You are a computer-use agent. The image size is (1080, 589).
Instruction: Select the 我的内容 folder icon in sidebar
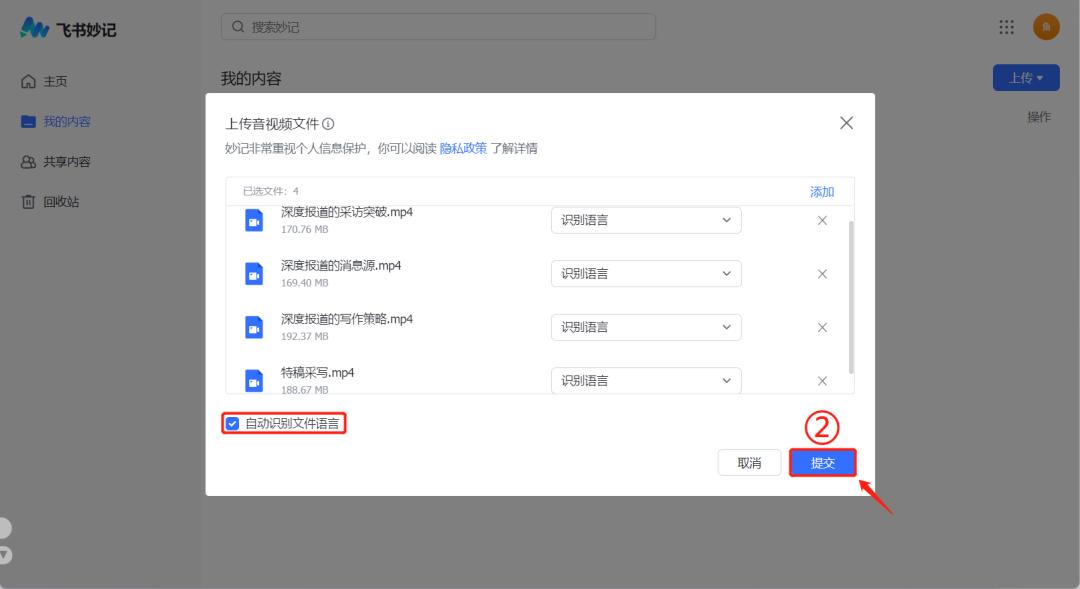coord(28,121)
